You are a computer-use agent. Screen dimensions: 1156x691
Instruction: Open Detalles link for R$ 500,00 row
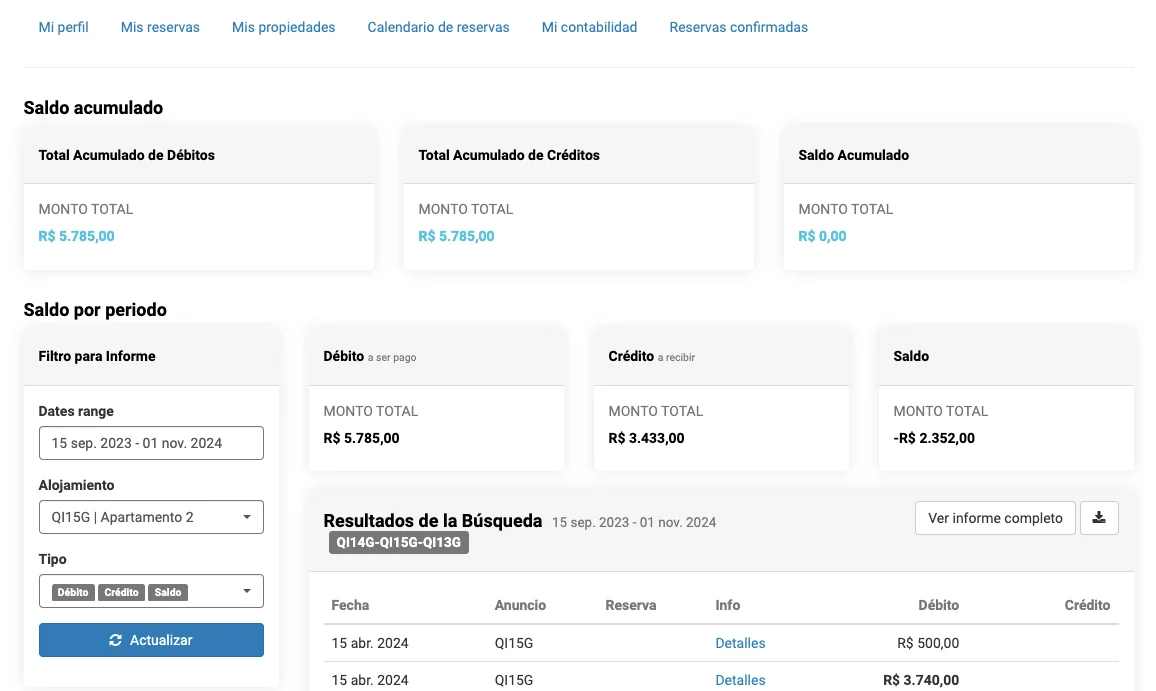click(740, 643)
